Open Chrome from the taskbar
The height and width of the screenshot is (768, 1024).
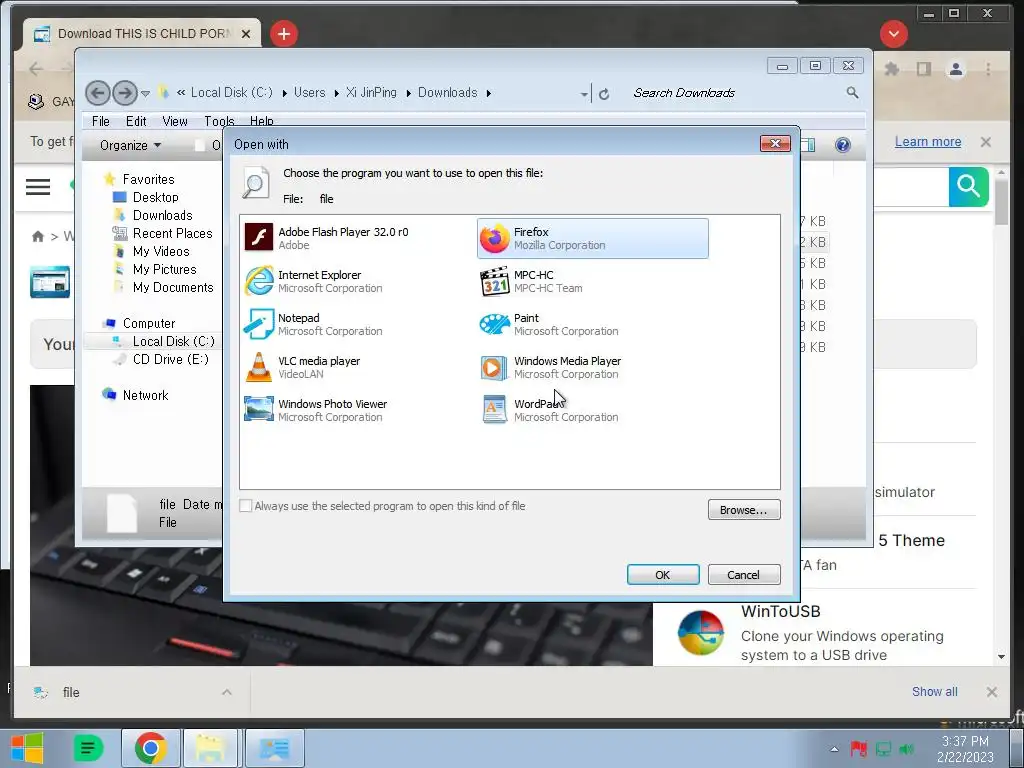tap(151, 748)
